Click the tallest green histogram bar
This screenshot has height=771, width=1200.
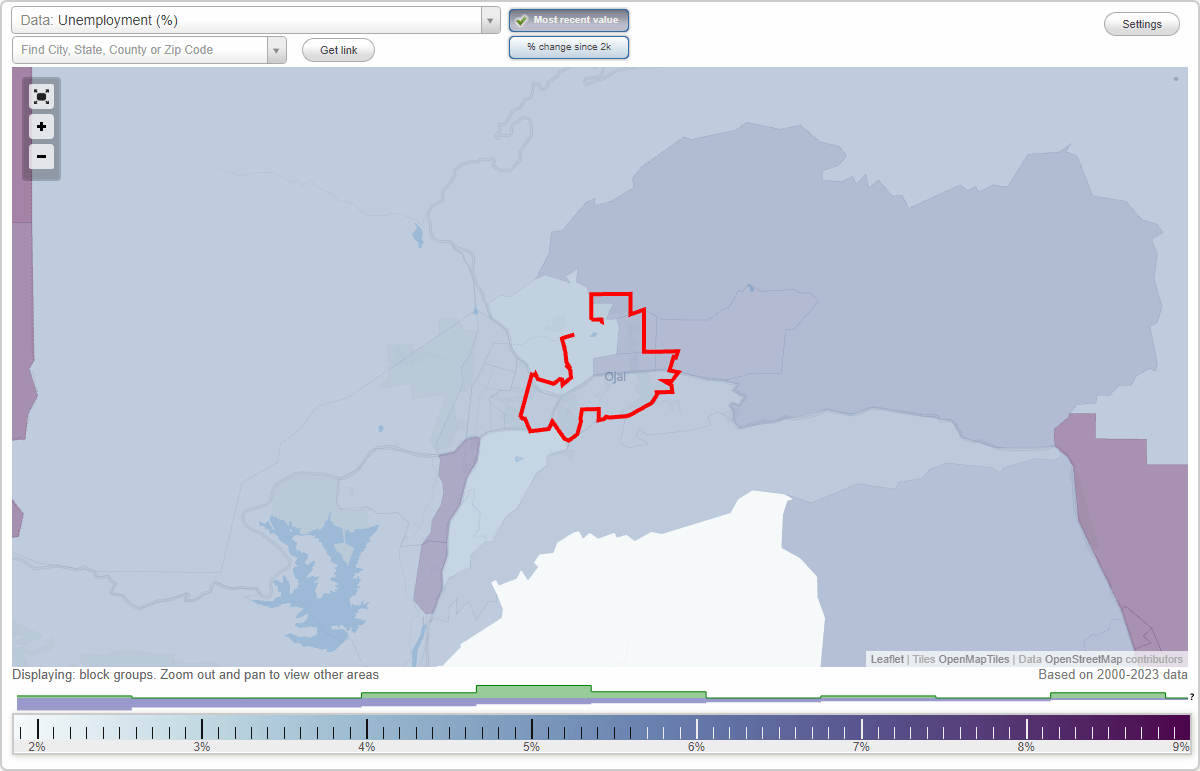coord(534,691)
